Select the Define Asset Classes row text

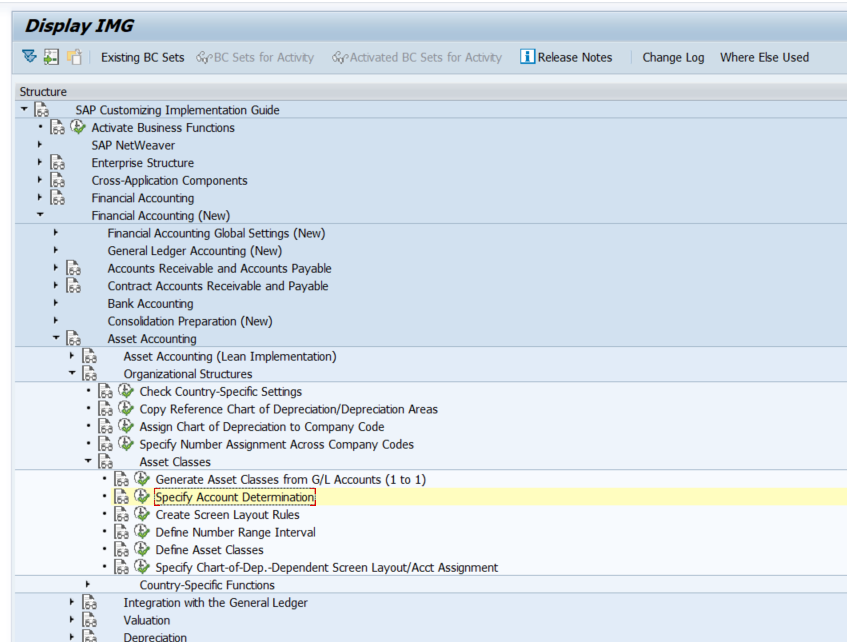(210, 550)
